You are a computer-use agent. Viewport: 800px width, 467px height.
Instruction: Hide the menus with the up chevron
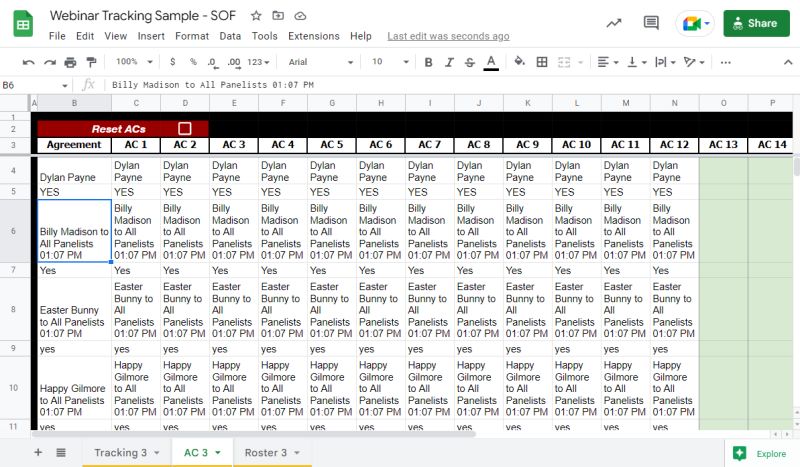(788, 62)
